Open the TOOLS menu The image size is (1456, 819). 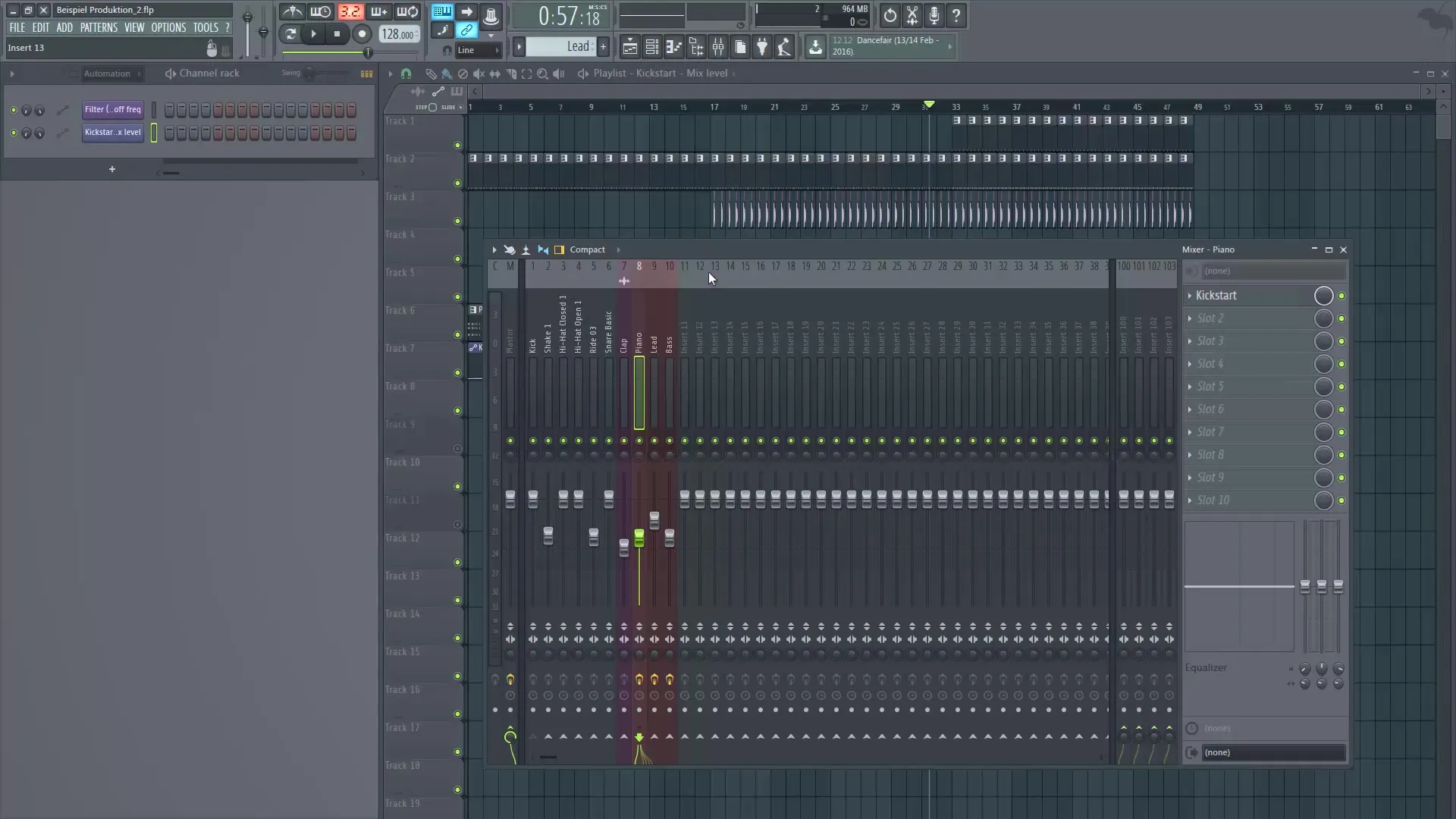click(x=206, y=27)
